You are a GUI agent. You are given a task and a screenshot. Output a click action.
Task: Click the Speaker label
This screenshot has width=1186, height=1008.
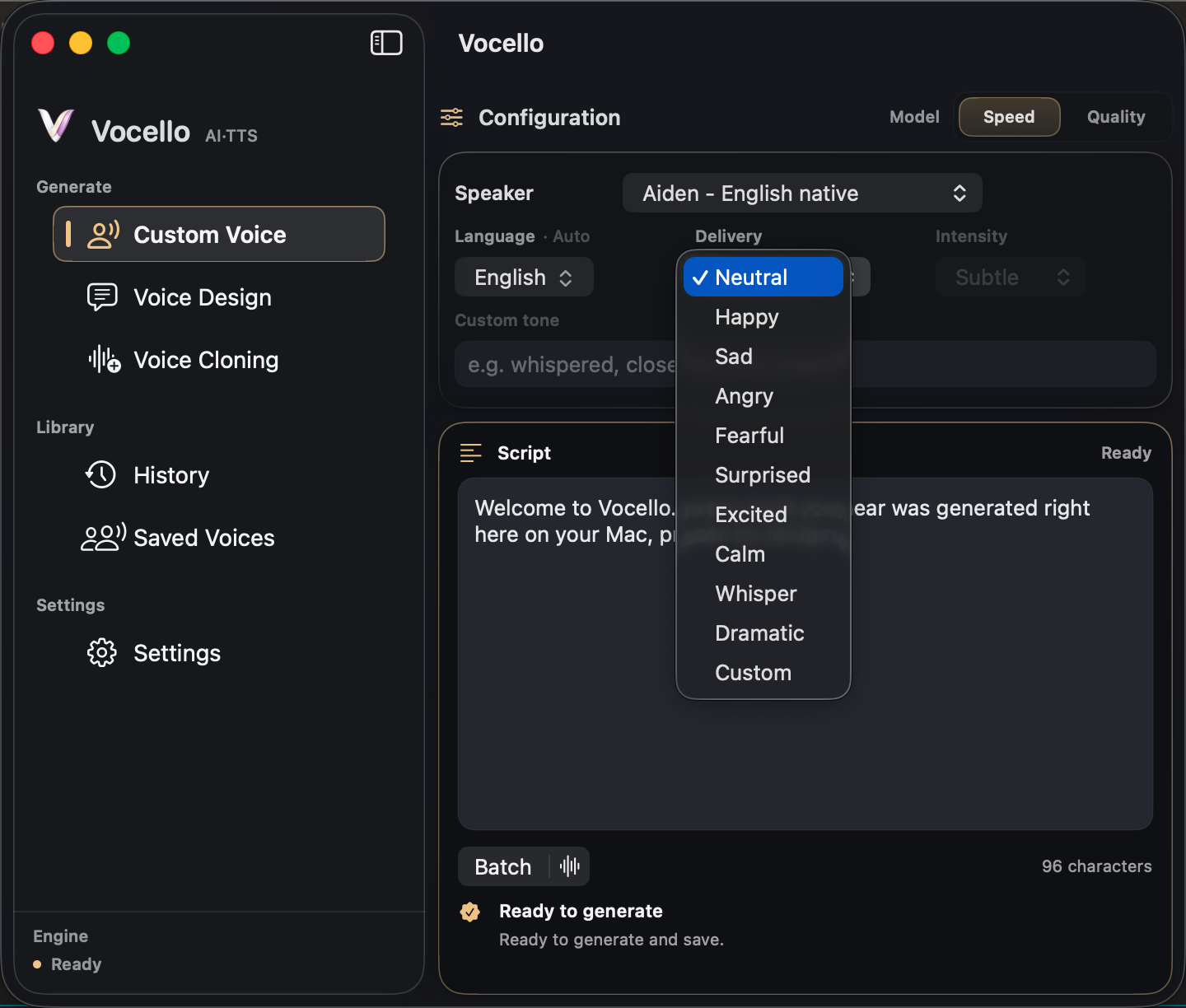coord(494,194)
